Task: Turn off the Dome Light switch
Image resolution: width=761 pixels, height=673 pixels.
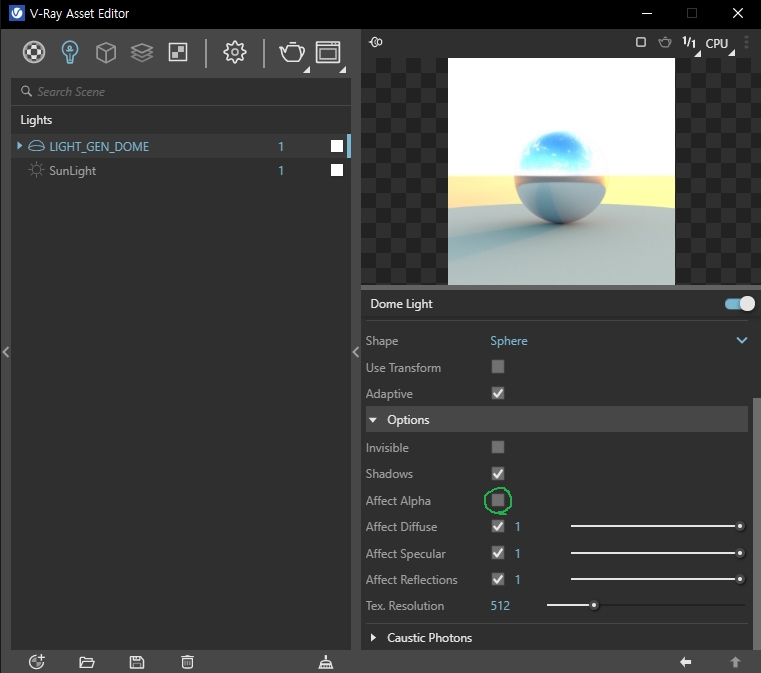Action: (x=739, y=303)
